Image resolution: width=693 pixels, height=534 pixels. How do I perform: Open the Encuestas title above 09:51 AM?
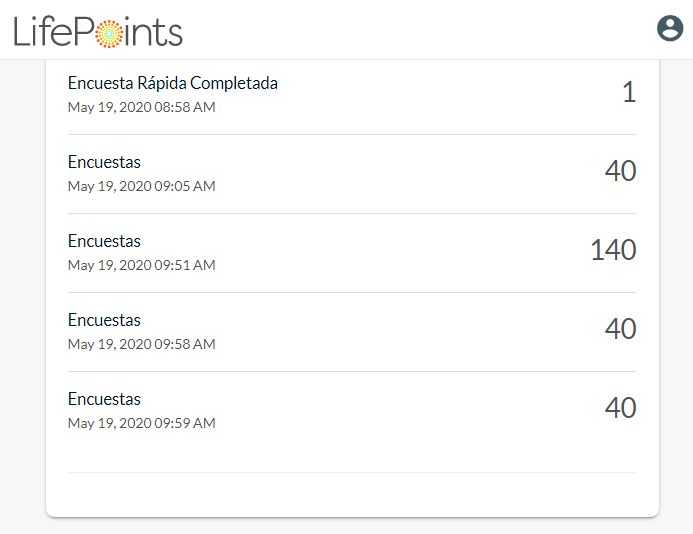[104, 241]
